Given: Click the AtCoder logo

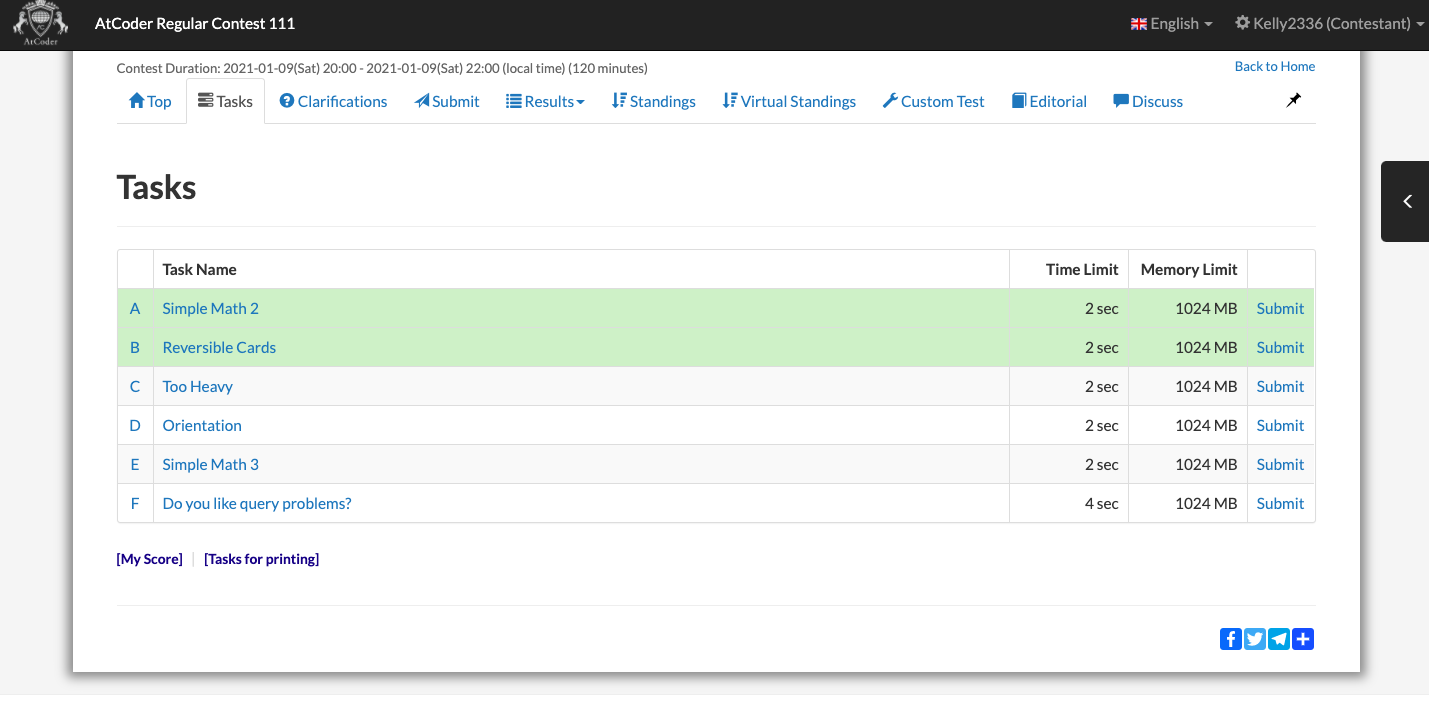Looking at the screenshot, I should [40, 23].
